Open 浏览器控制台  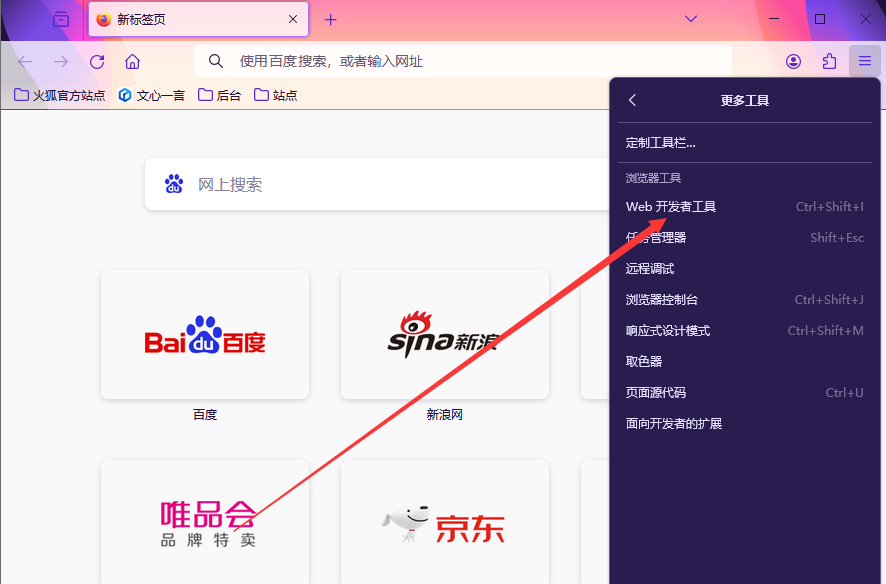pyautogui.click(x=745, y=300)
